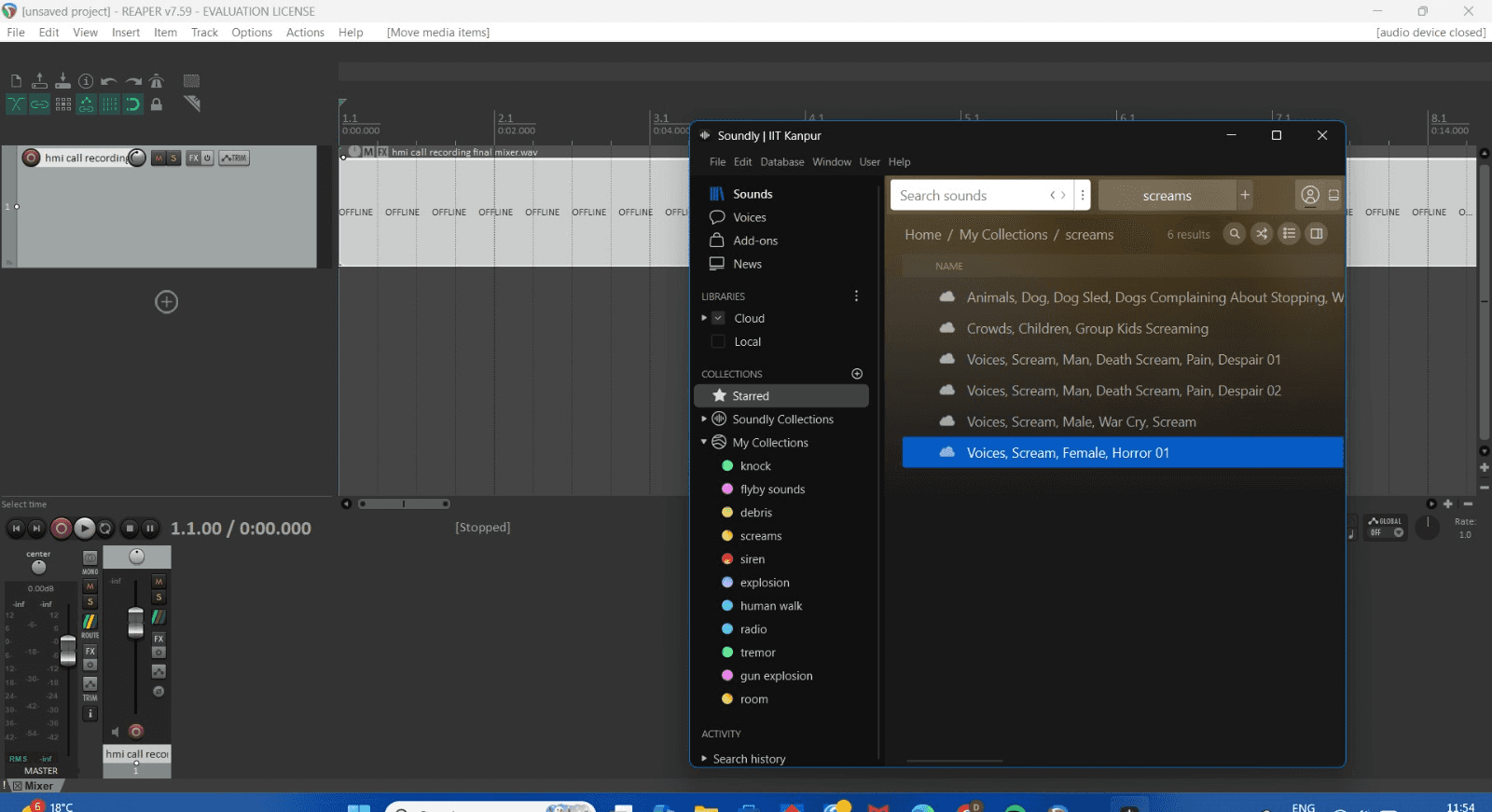Click the transport Play button

coord(84,529)
